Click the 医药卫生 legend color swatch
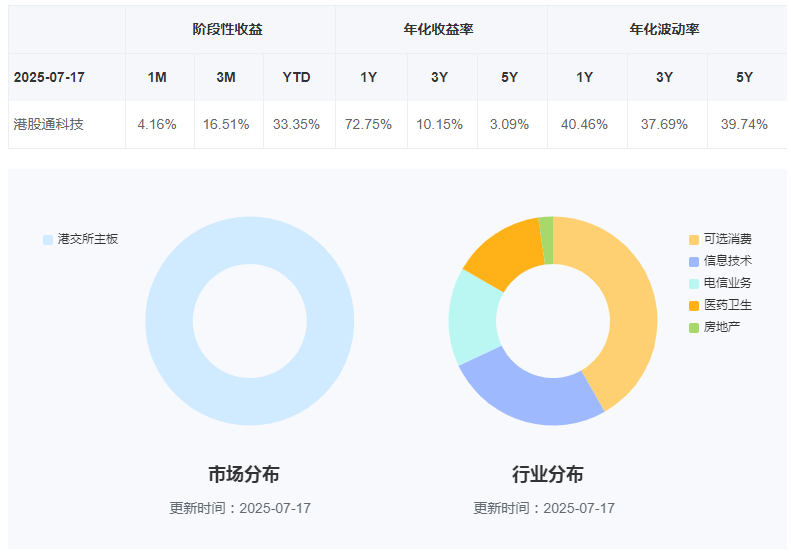The width and height of the screenshot is (791, 554). pyautogui.click(x=694, y=306)
